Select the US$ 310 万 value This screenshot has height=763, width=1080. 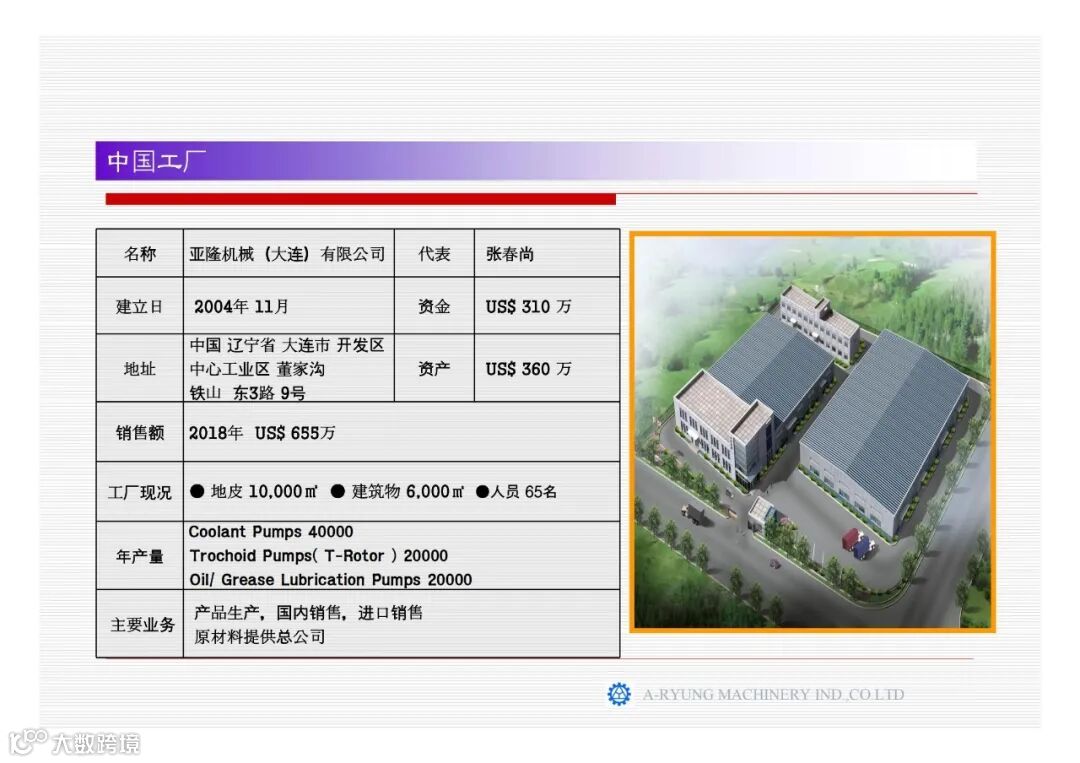tap(528, 306)
